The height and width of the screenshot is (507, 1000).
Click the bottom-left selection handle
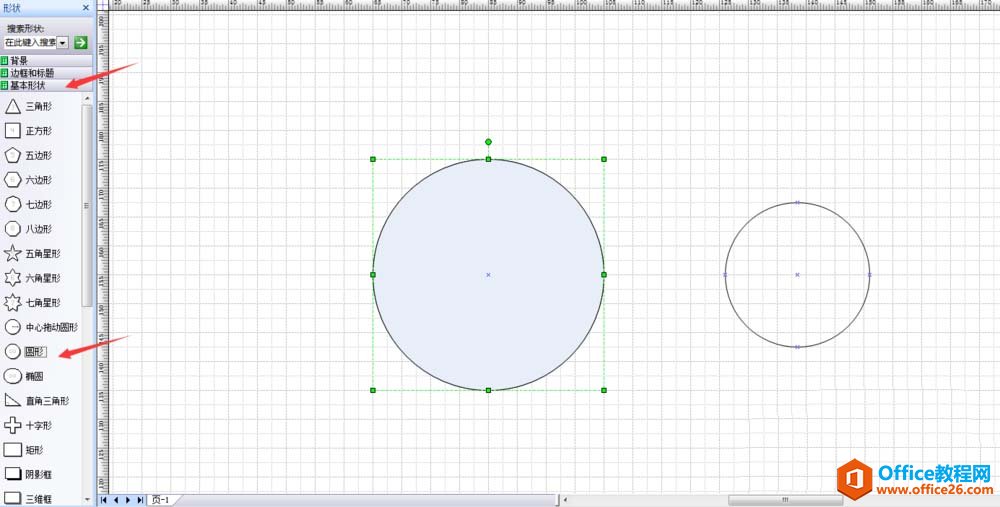pyautogui.click(x=373, y=390)
